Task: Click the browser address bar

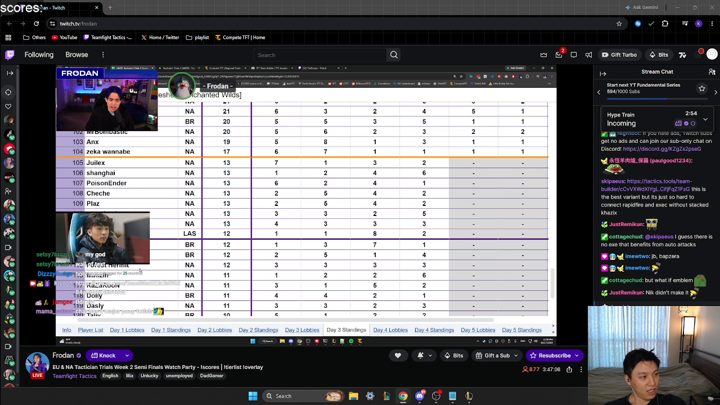Action: (335, 24)
